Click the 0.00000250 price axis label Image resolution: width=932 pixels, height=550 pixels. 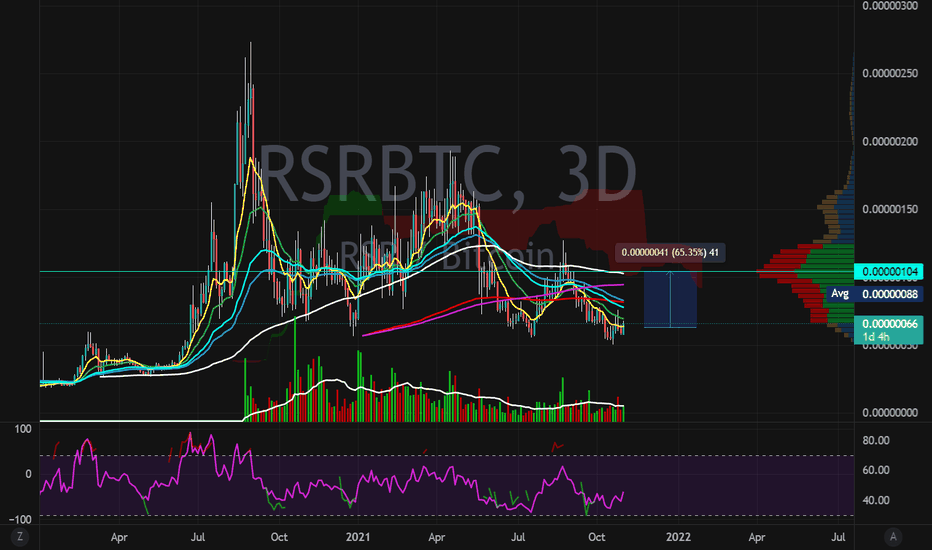coord(890,73)
